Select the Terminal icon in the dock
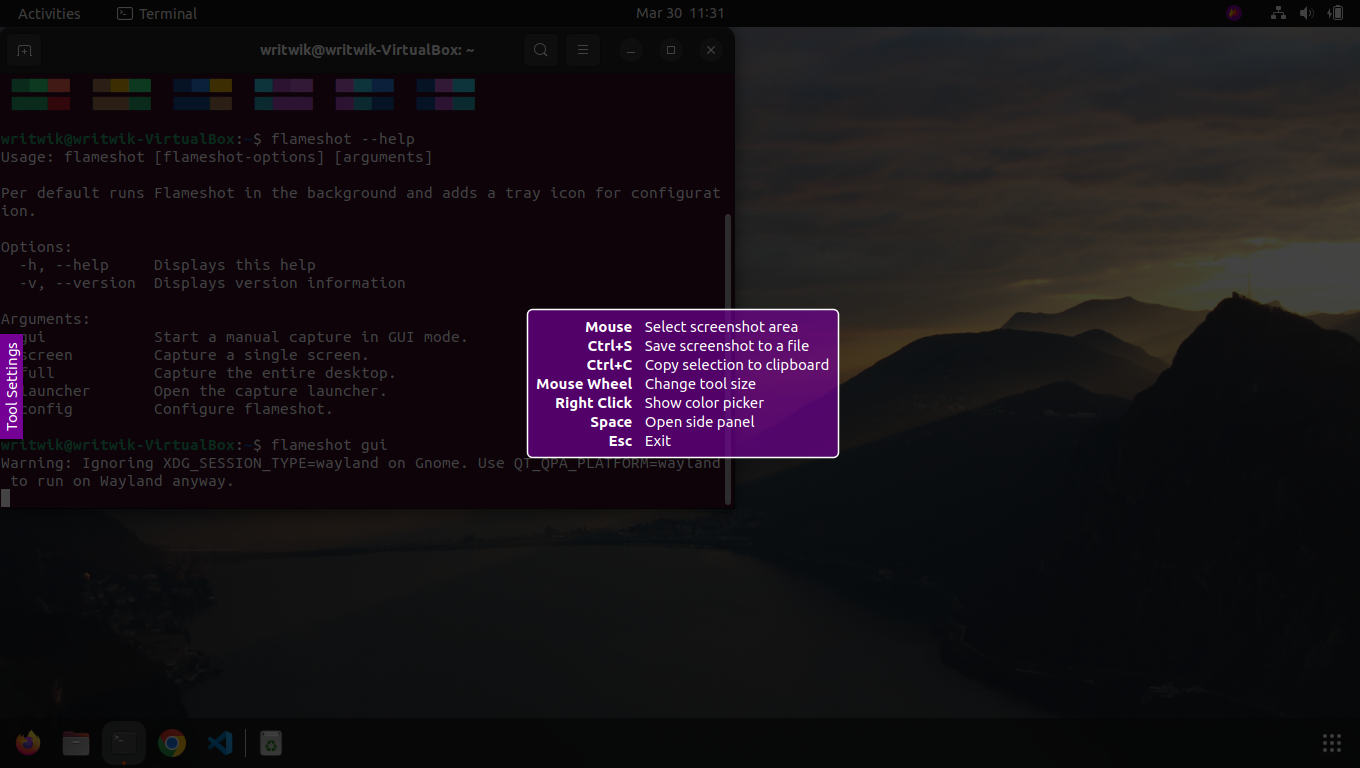 click(123, 743)
